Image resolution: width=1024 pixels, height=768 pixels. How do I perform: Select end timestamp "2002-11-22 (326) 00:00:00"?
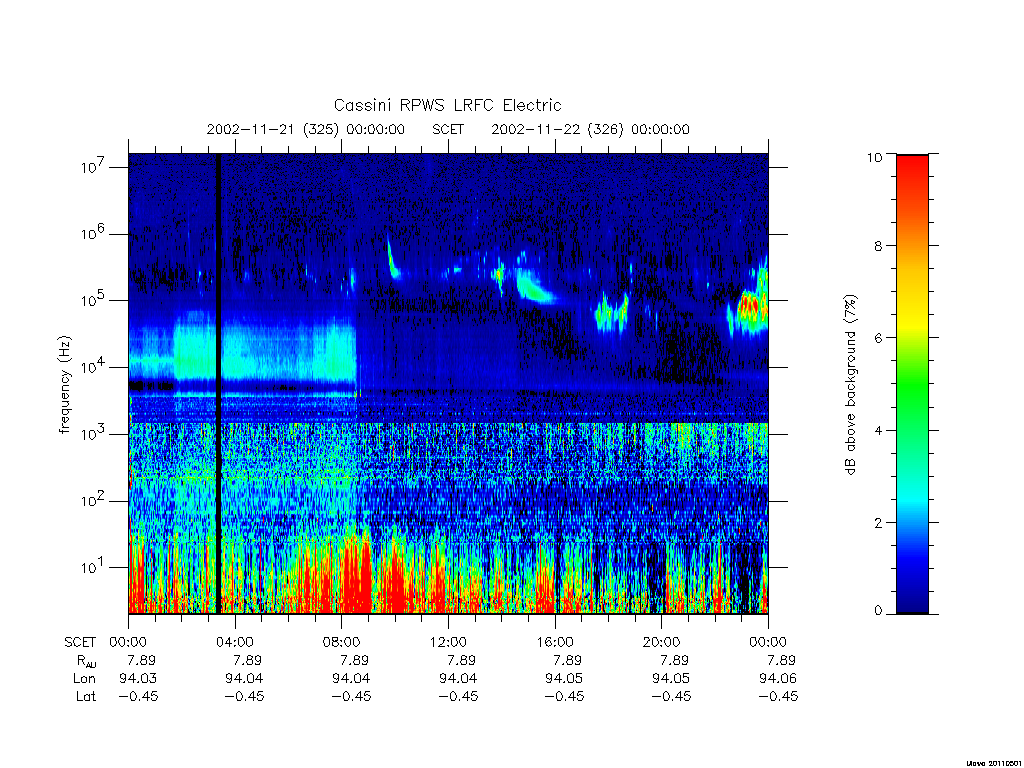(x=590, y=129)
